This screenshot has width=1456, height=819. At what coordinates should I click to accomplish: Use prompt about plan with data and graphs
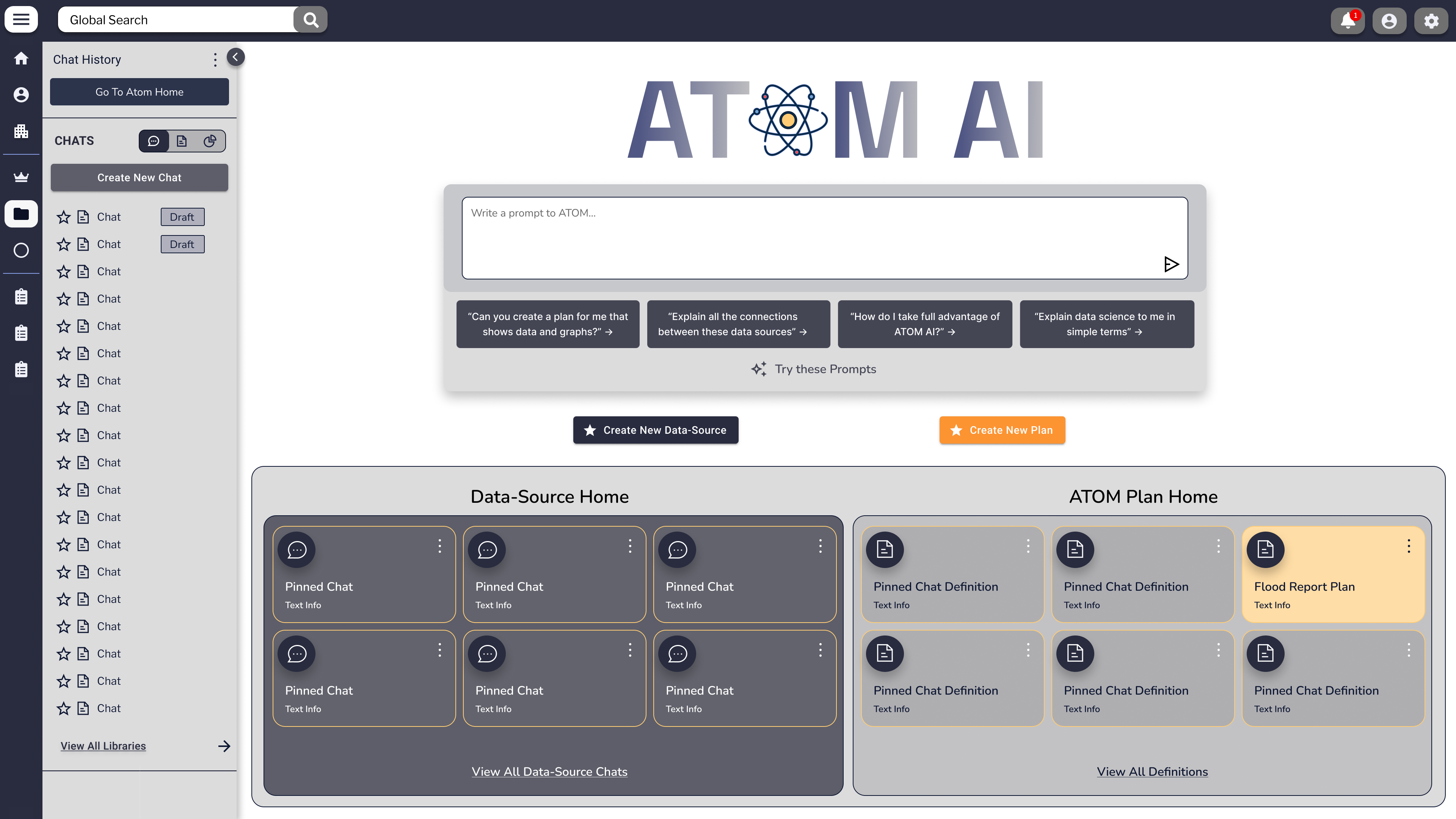click(548, 324)
